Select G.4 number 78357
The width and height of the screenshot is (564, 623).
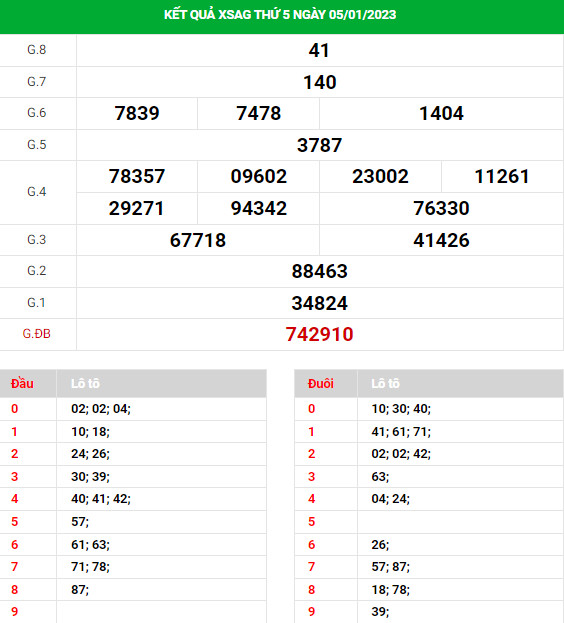click(137, 176)
